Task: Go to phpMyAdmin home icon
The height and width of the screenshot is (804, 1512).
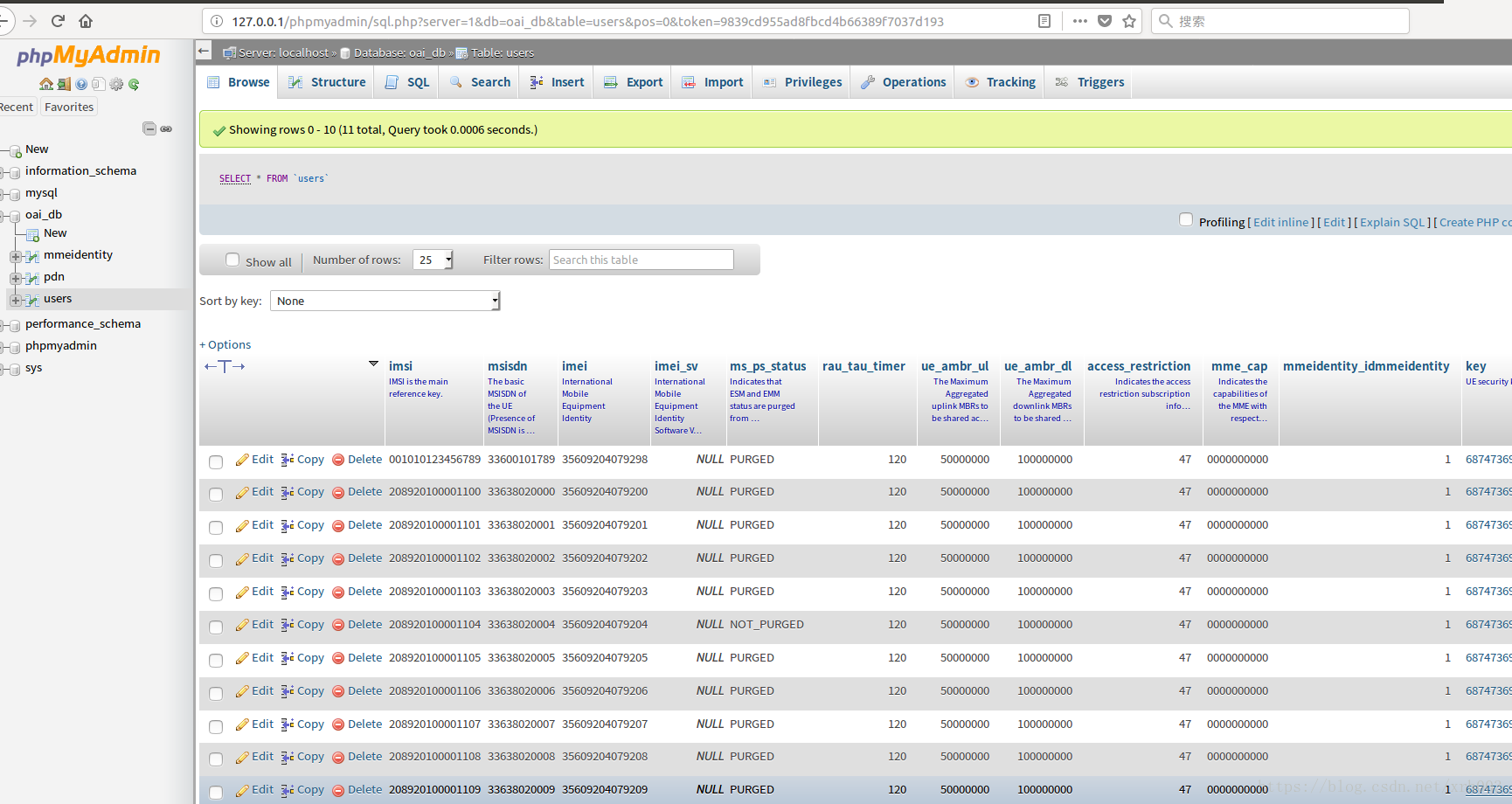Action: click(46, 84)
